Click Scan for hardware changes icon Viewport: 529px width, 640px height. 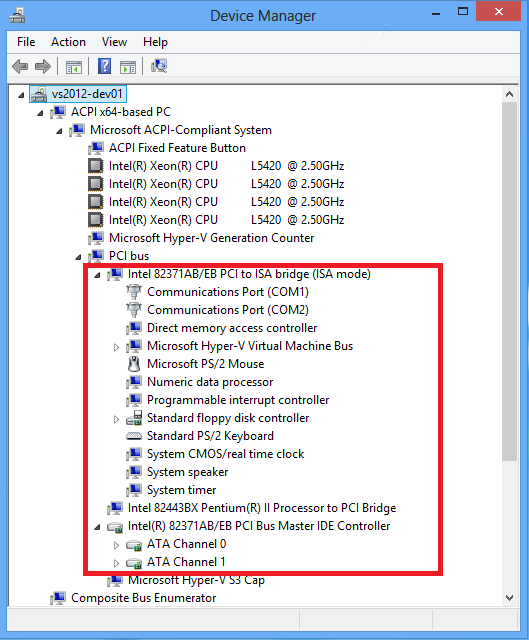click(x=159, y=66)
